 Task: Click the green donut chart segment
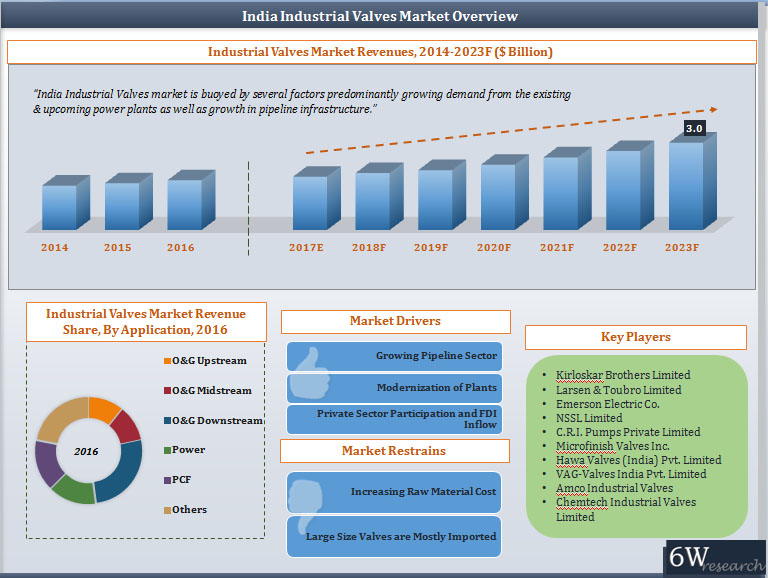[74, 490]
